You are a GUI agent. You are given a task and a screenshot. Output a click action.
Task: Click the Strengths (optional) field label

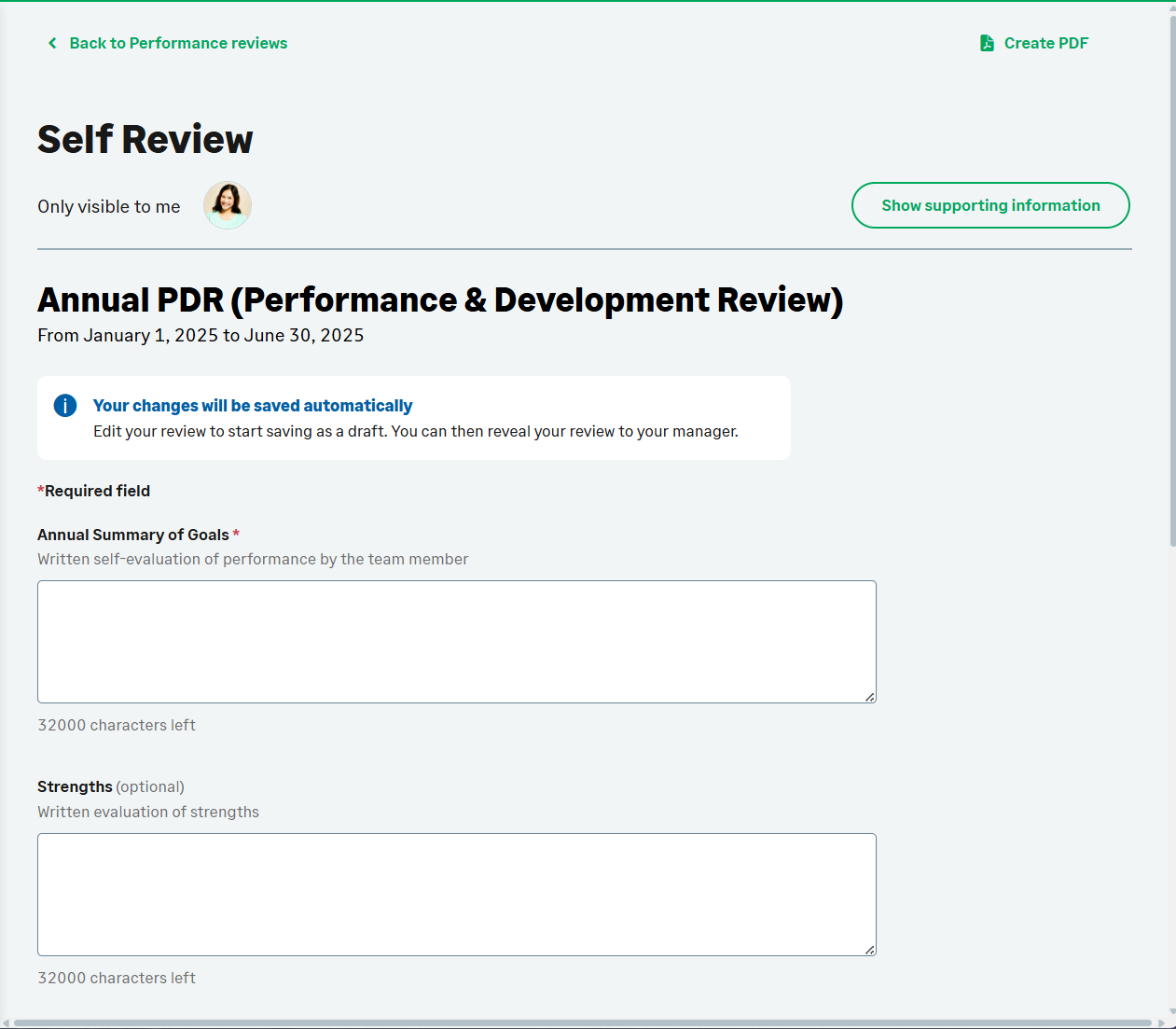point(110,786)
